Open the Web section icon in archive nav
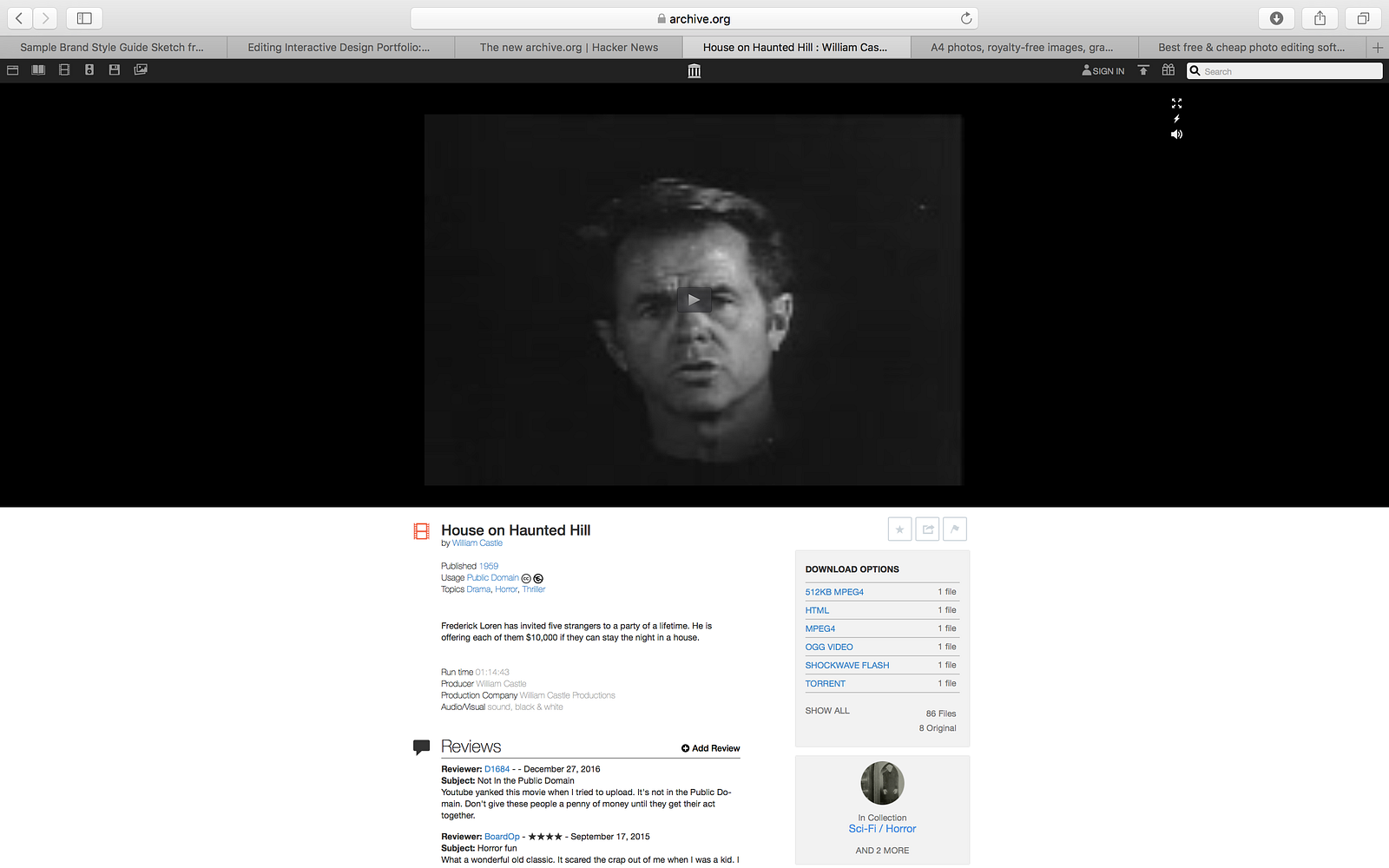The image size is (1389, 868). pyautogui.click(x=12, y=69)
